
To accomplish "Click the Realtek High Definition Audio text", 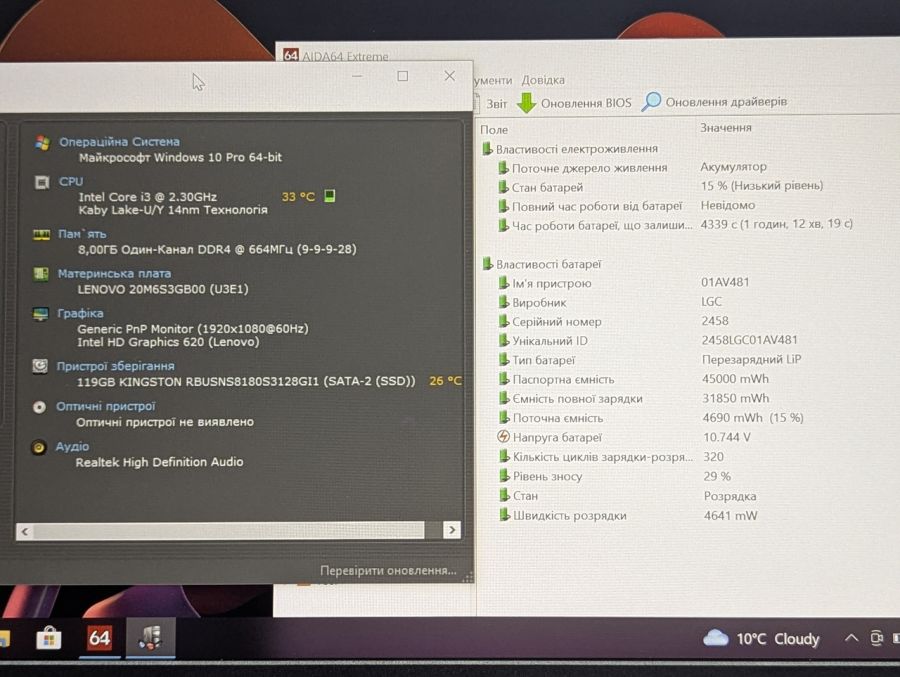I will click(160, 462).
